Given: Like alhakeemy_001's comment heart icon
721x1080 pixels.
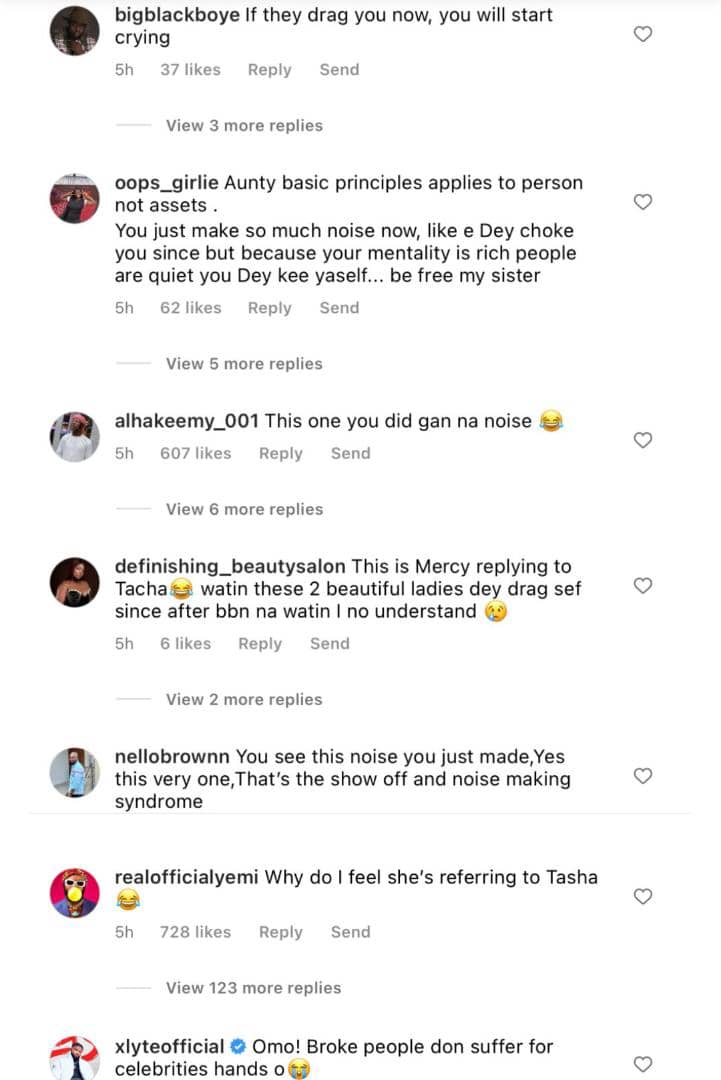Looking at the screenshot, I should pos(644,440).
